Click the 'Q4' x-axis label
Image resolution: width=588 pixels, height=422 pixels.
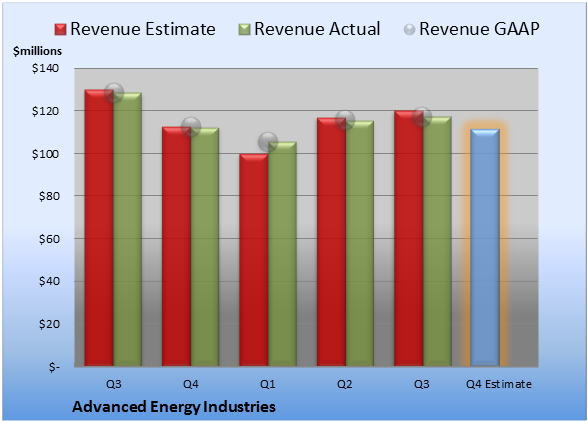(x=190, y=384)
